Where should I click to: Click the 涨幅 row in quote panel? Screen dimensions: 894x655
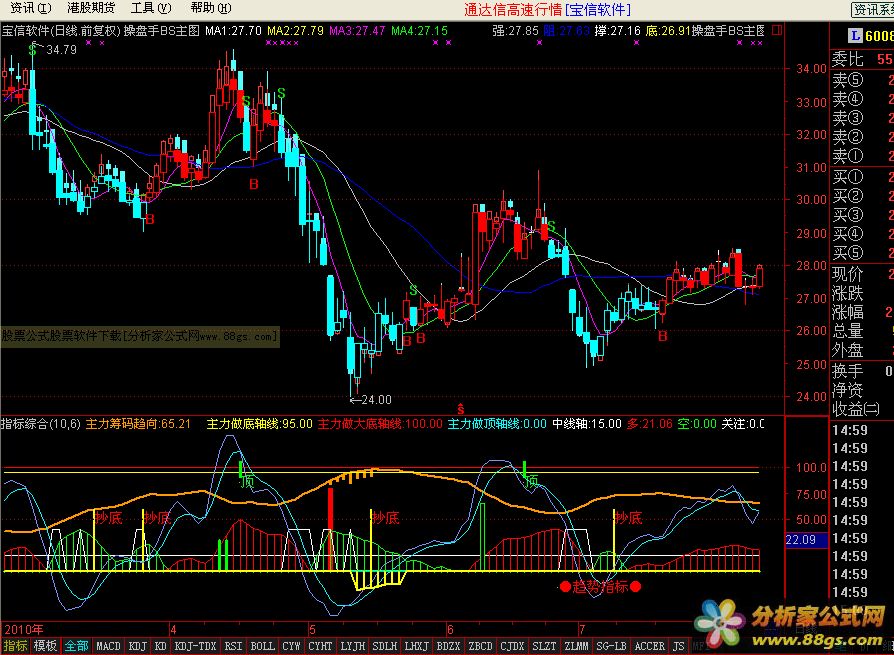click(x=862, y=312)
